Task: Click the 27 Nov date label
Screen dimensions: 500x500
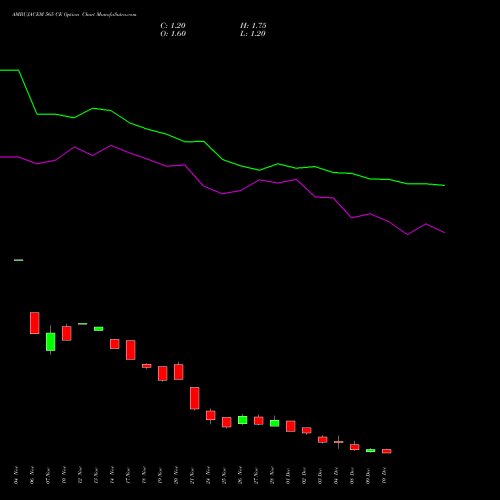Action: pos(256,475)
